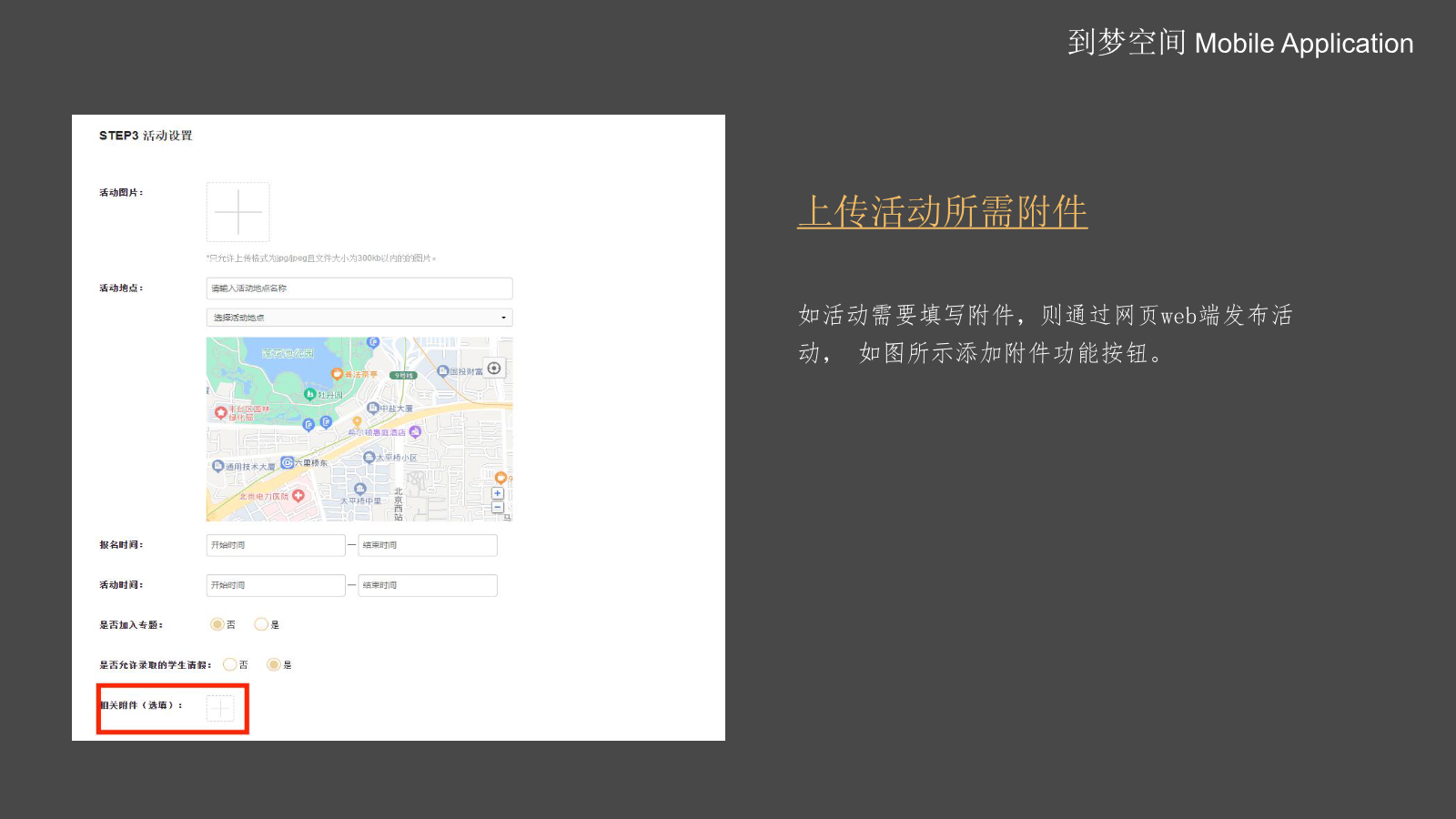This screenshot has width=1456, height=819.
Task: Pick the 太平桥中里 marker on the map
Action: (x=360, y=490)
